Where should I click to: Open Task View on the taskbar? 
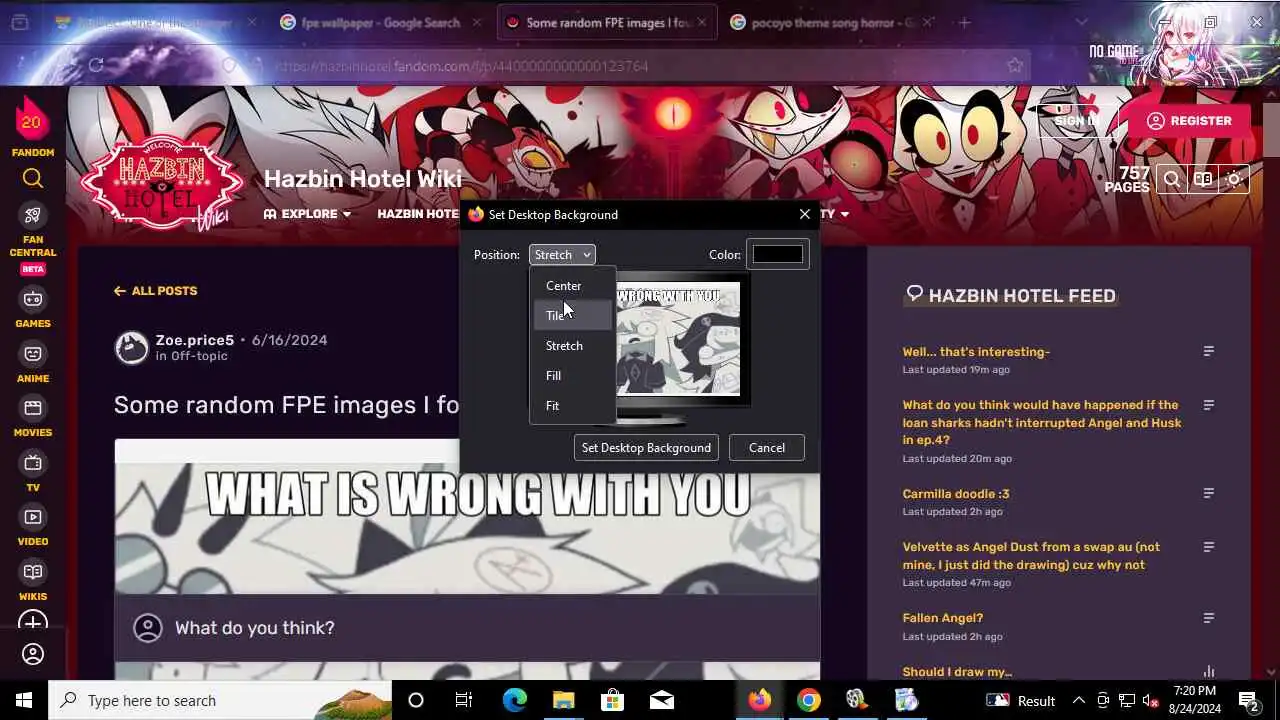coord(464,700)
